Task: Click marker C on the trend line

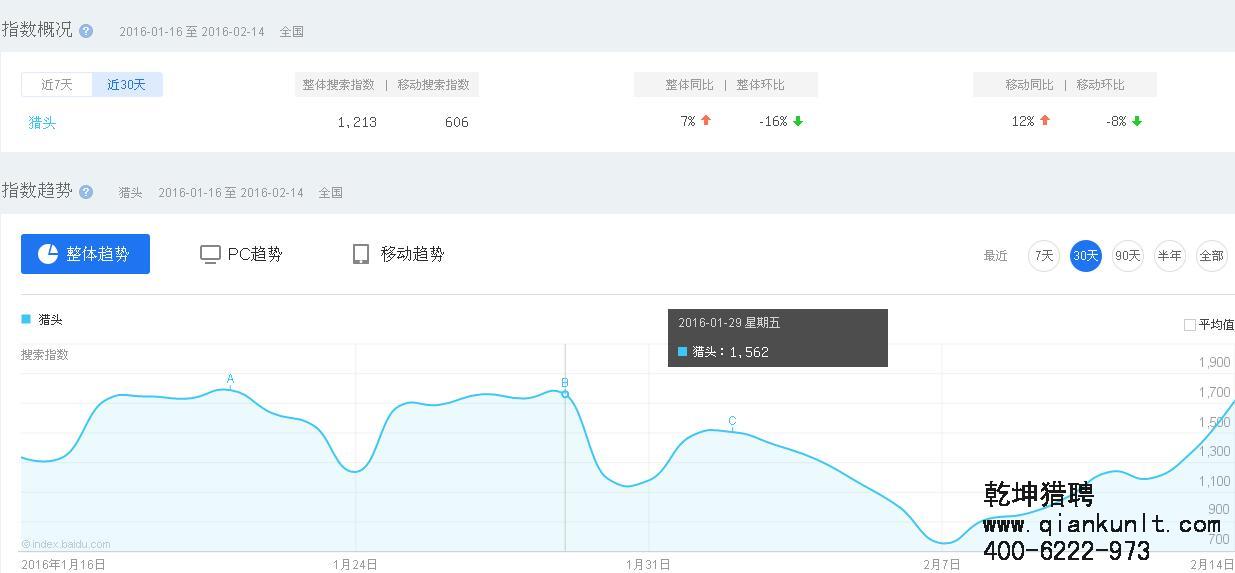Action: 732,422
